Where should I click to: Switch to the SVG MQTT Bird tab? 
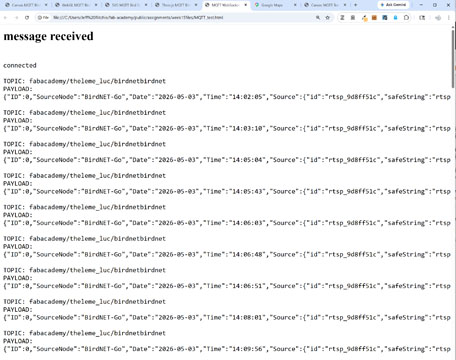coord(126,5)
